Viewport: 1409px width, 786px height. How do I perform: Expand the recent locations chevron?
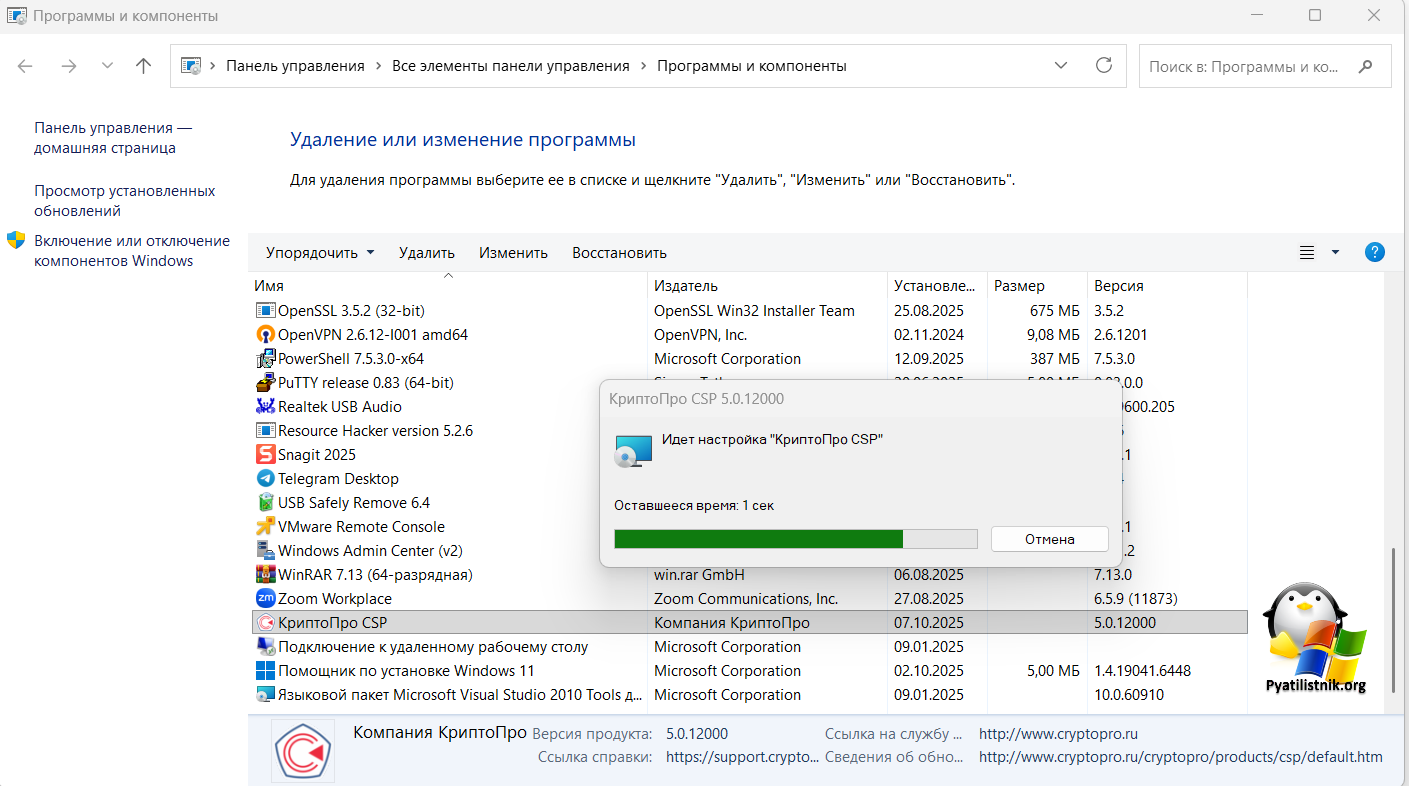tap(107, 66)
